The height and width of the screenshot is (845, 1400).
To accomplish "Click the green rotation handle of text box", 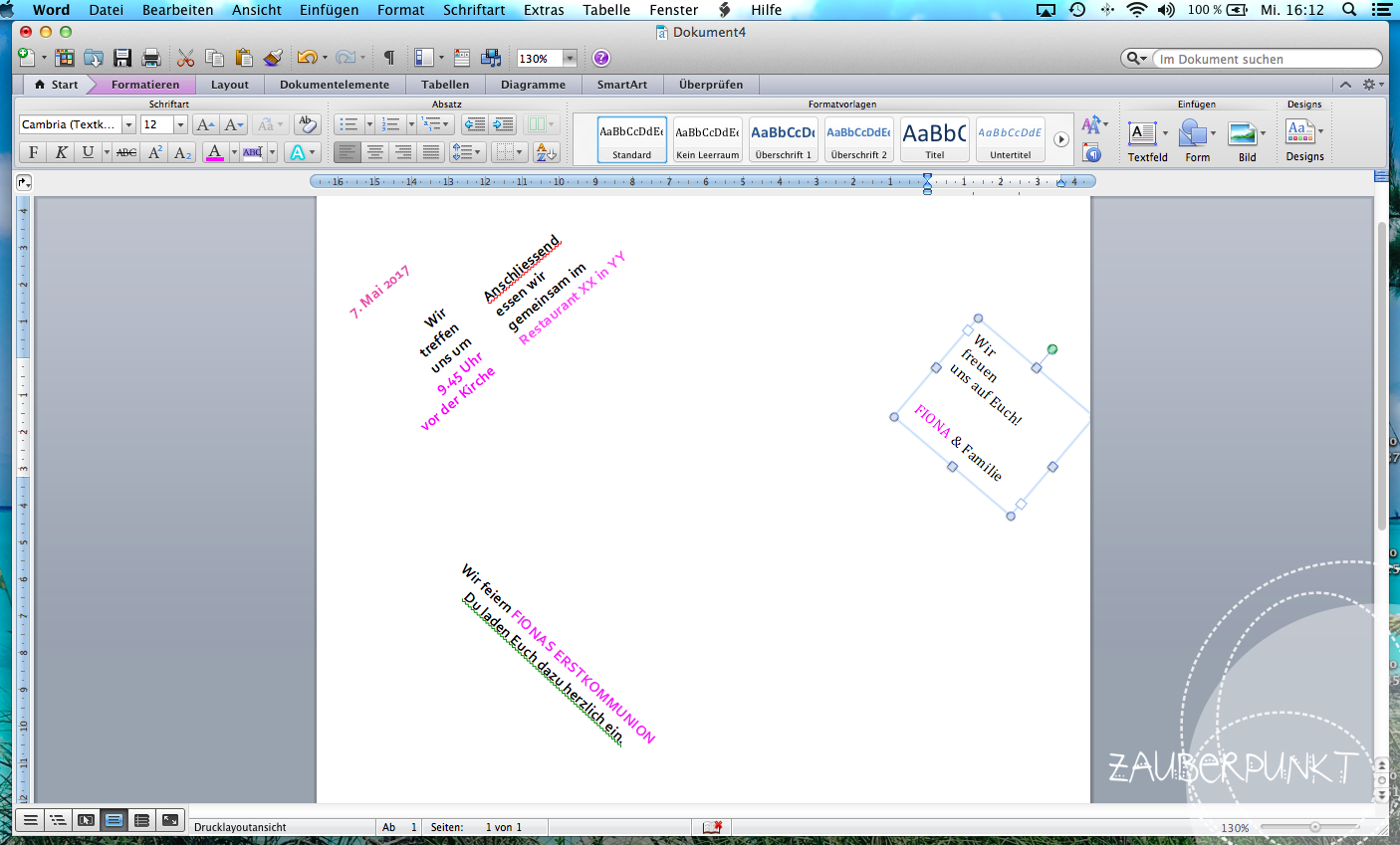I will (1052, 349).
